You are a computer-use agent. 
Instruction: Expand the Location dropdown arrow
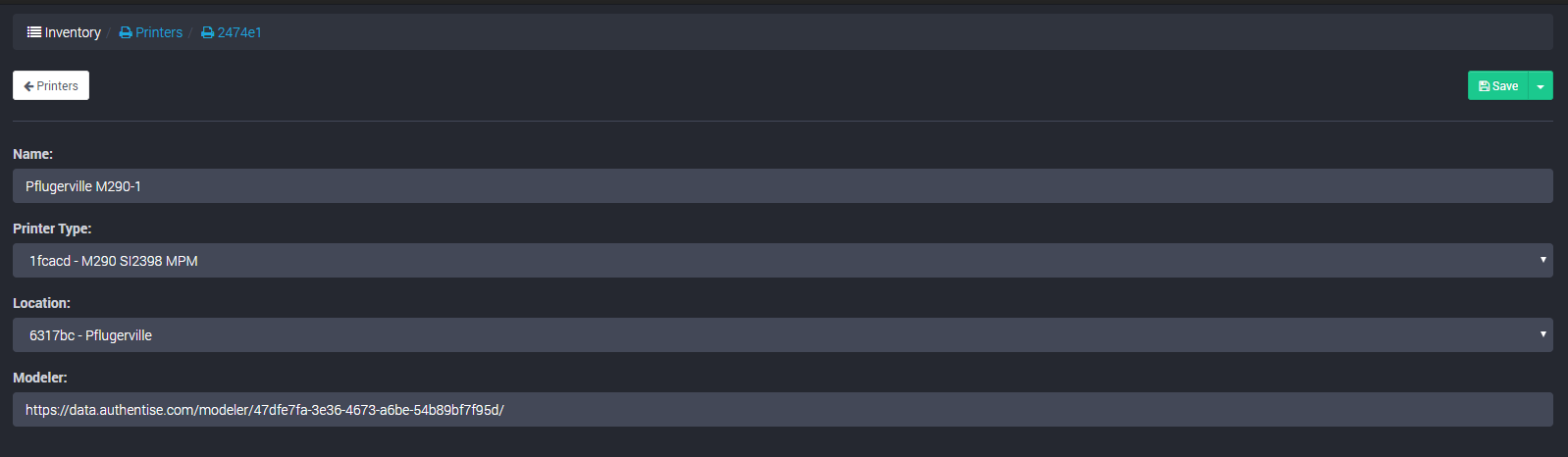tap(1542, 334)
